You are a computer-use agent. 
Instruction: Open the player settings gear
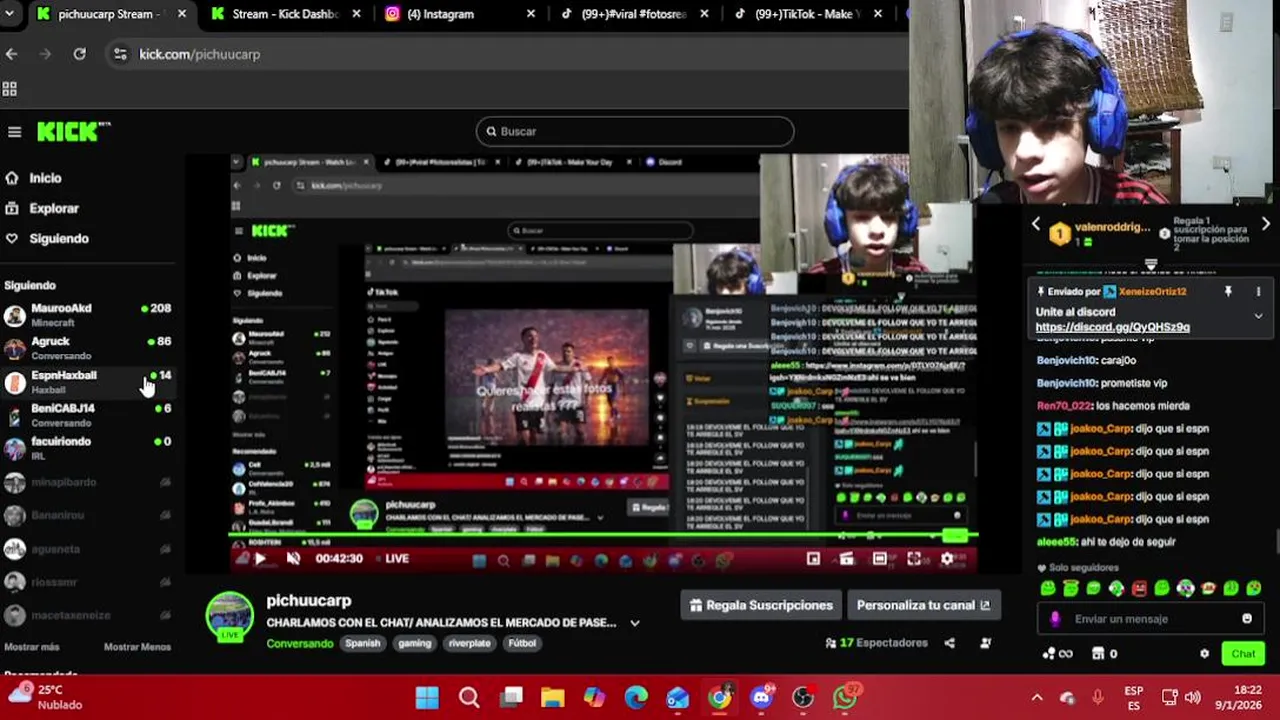click(947, 558)
